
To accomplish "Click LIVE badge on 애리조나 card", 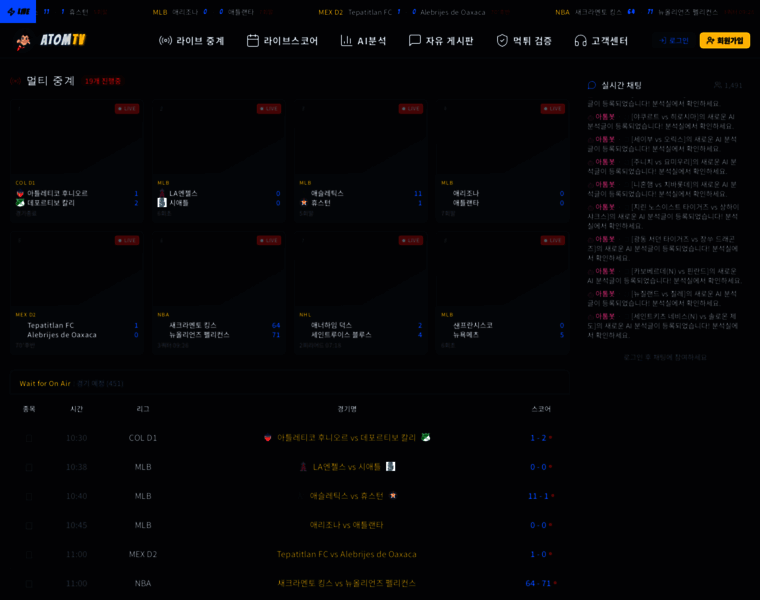I will click(553, 109).
